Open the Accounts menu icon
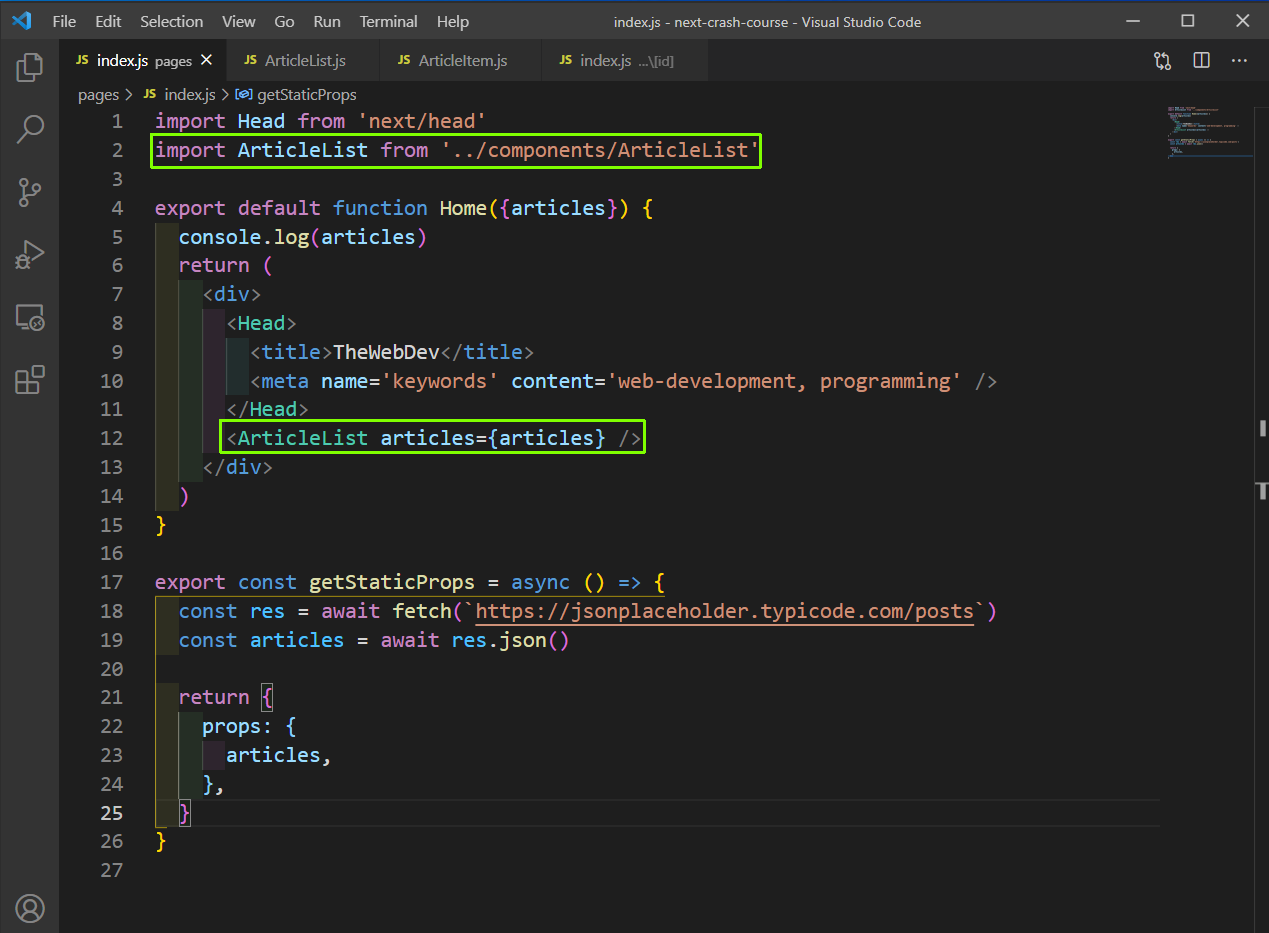Screen dimensions: 1269x933 (x=30, y=908)
